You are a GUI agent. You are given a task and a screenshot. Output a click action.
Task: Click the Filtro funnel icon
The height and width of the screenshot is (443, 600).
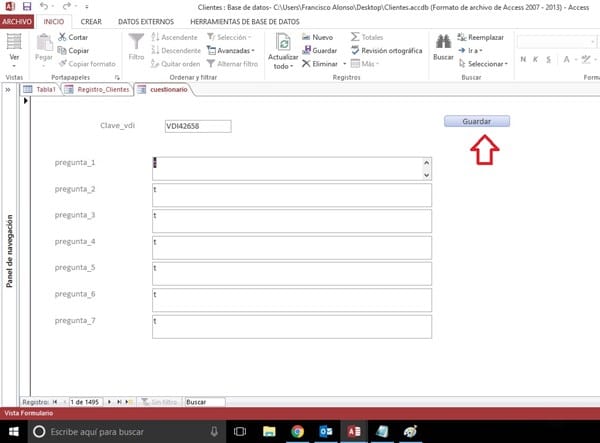[137, 41]
